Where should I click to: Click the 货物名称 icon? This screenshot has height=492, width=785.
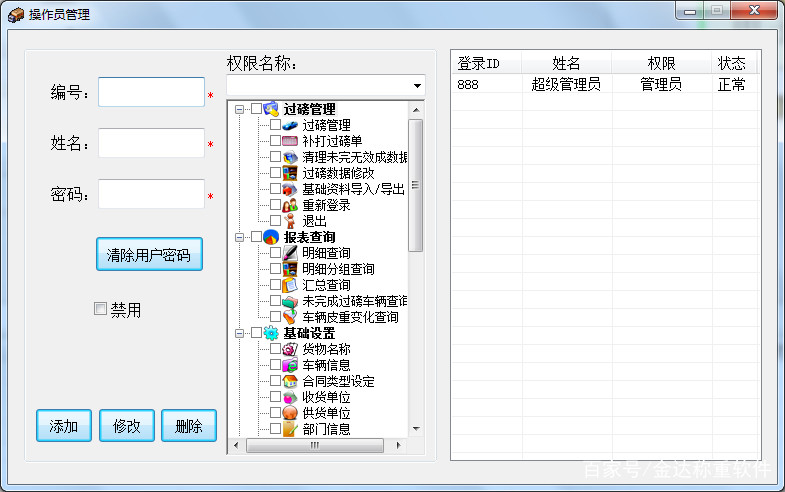[290, 349]
